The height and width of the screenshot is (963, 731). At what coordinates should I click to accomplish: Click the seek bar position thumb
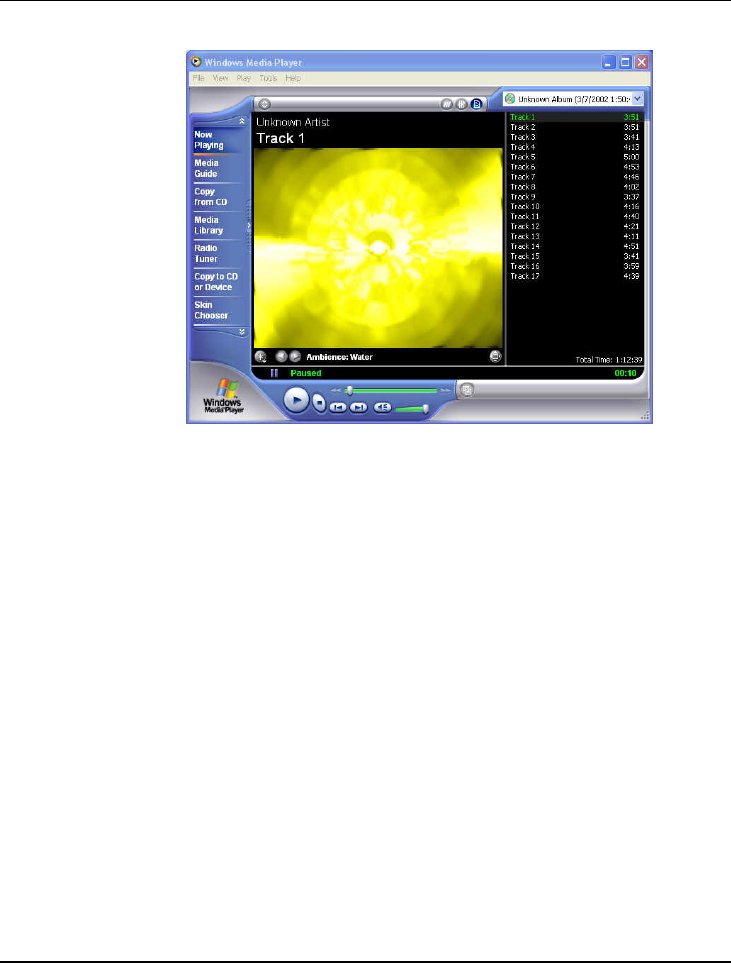coord(350,390)
